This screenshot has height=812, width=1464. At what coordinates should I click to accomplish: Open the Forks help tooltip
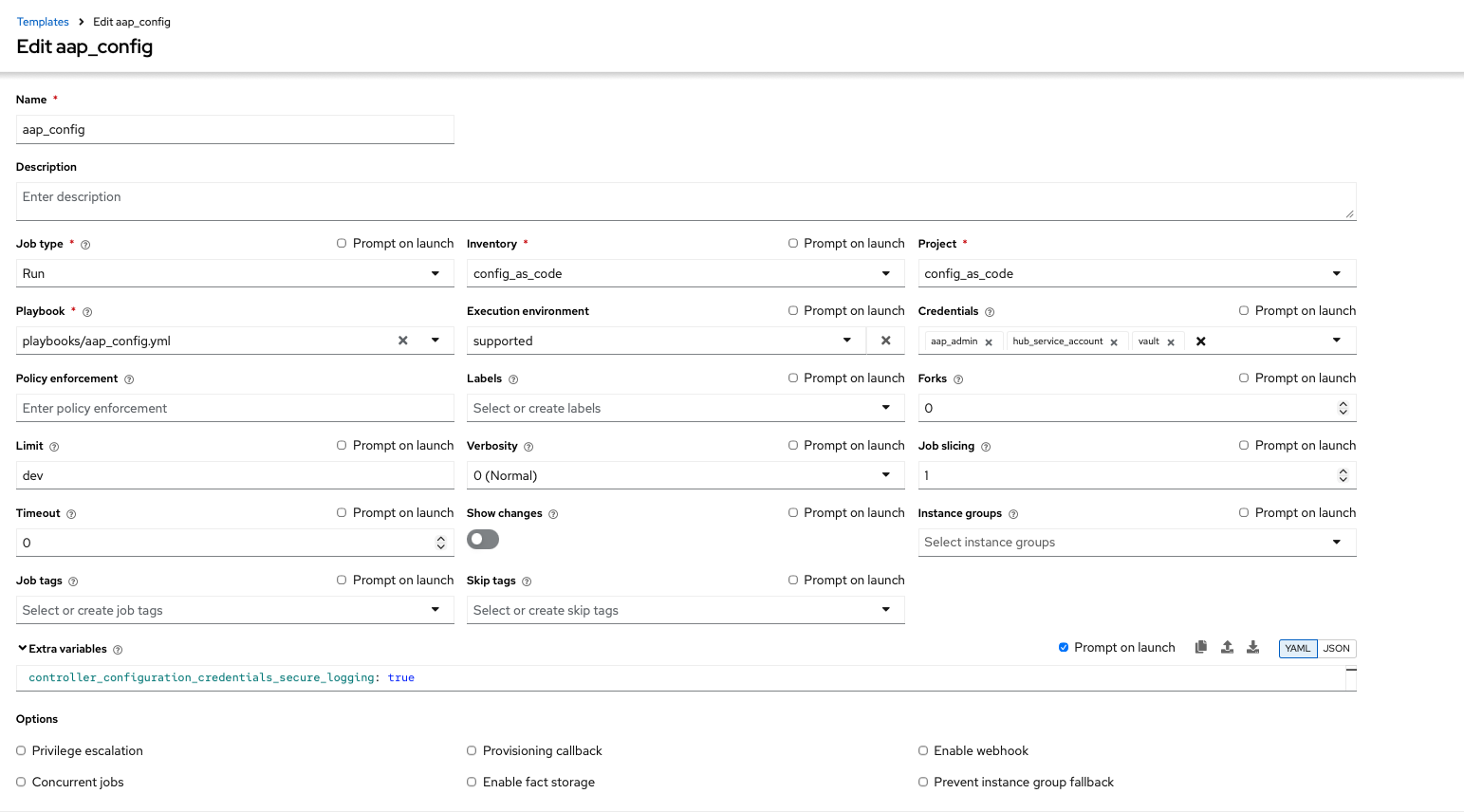[x=957, y=378]
